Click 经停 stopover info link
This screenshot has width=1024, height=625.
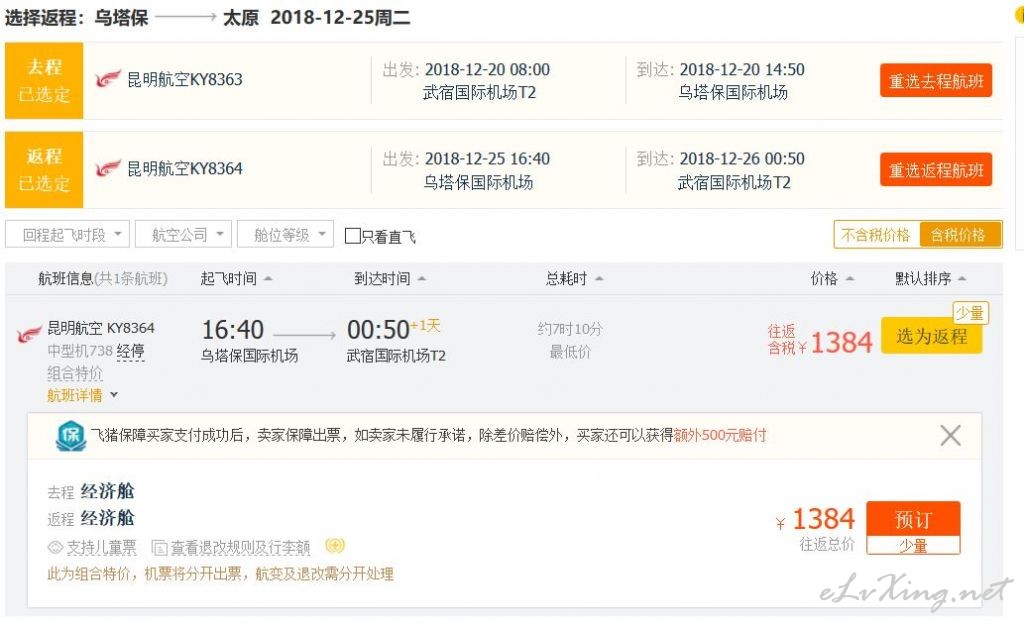pos(131,351)
